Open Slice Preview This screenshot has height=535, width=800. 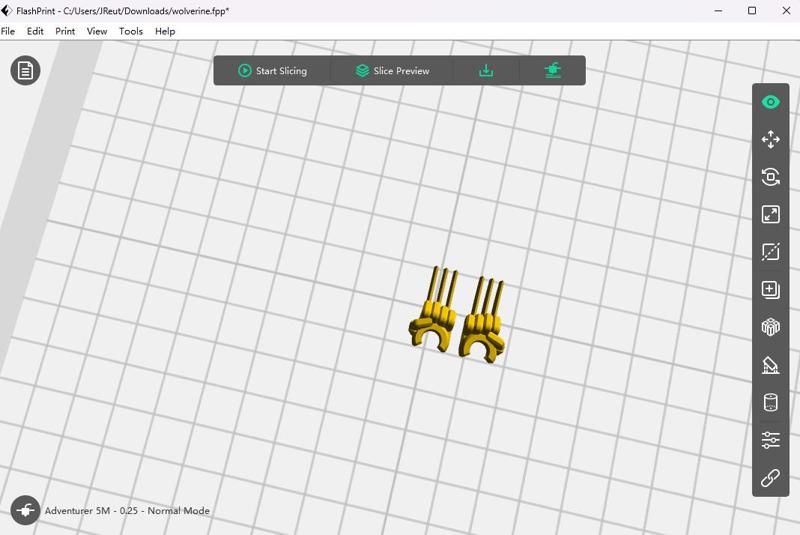click(392, 71)
